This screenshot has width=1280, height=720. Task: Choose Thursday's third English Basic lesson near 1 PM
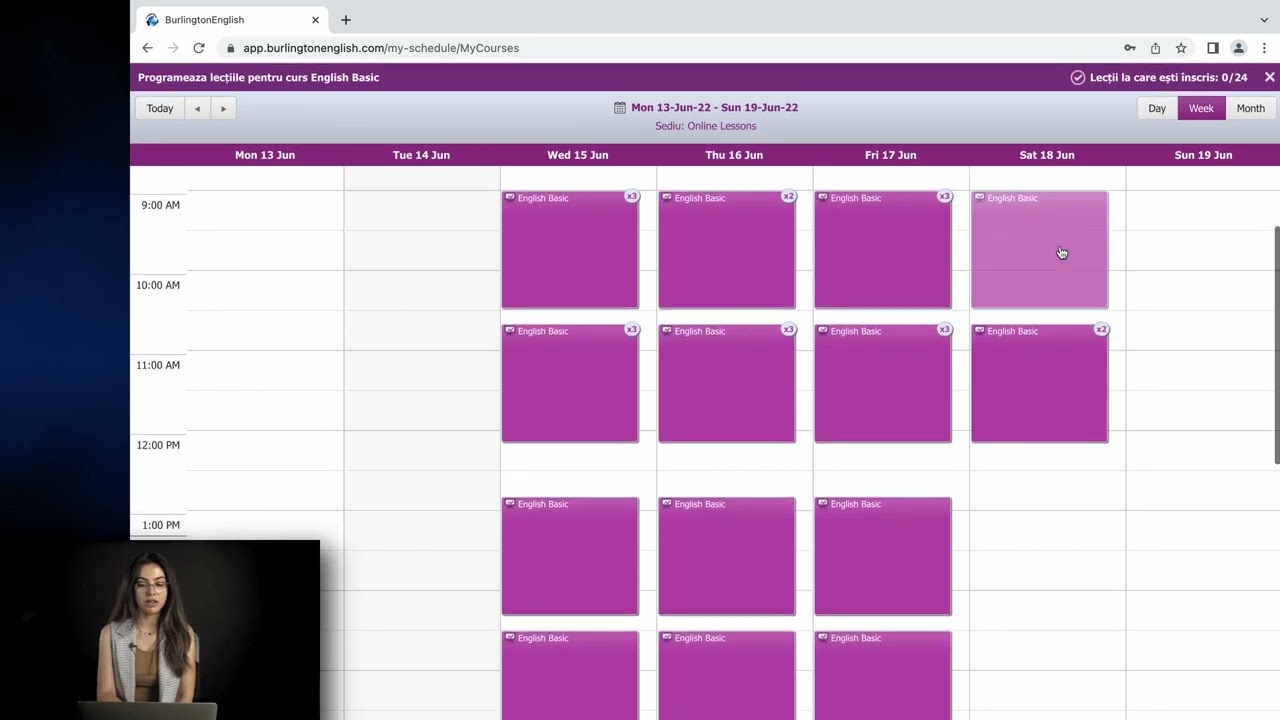pos(727,556)
